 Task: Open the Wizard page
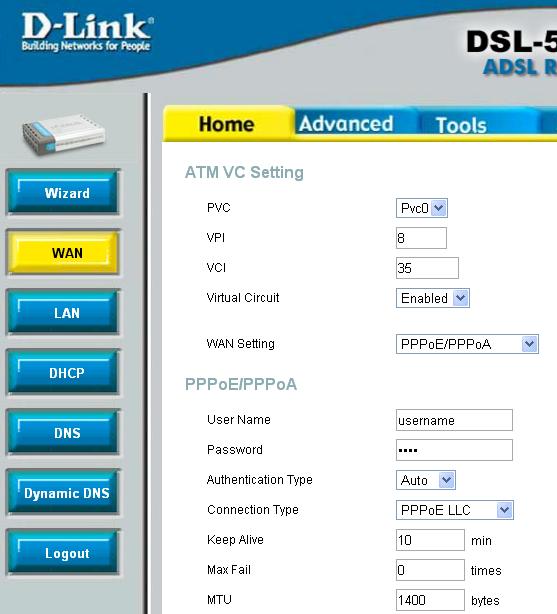(x=63, y=192)
